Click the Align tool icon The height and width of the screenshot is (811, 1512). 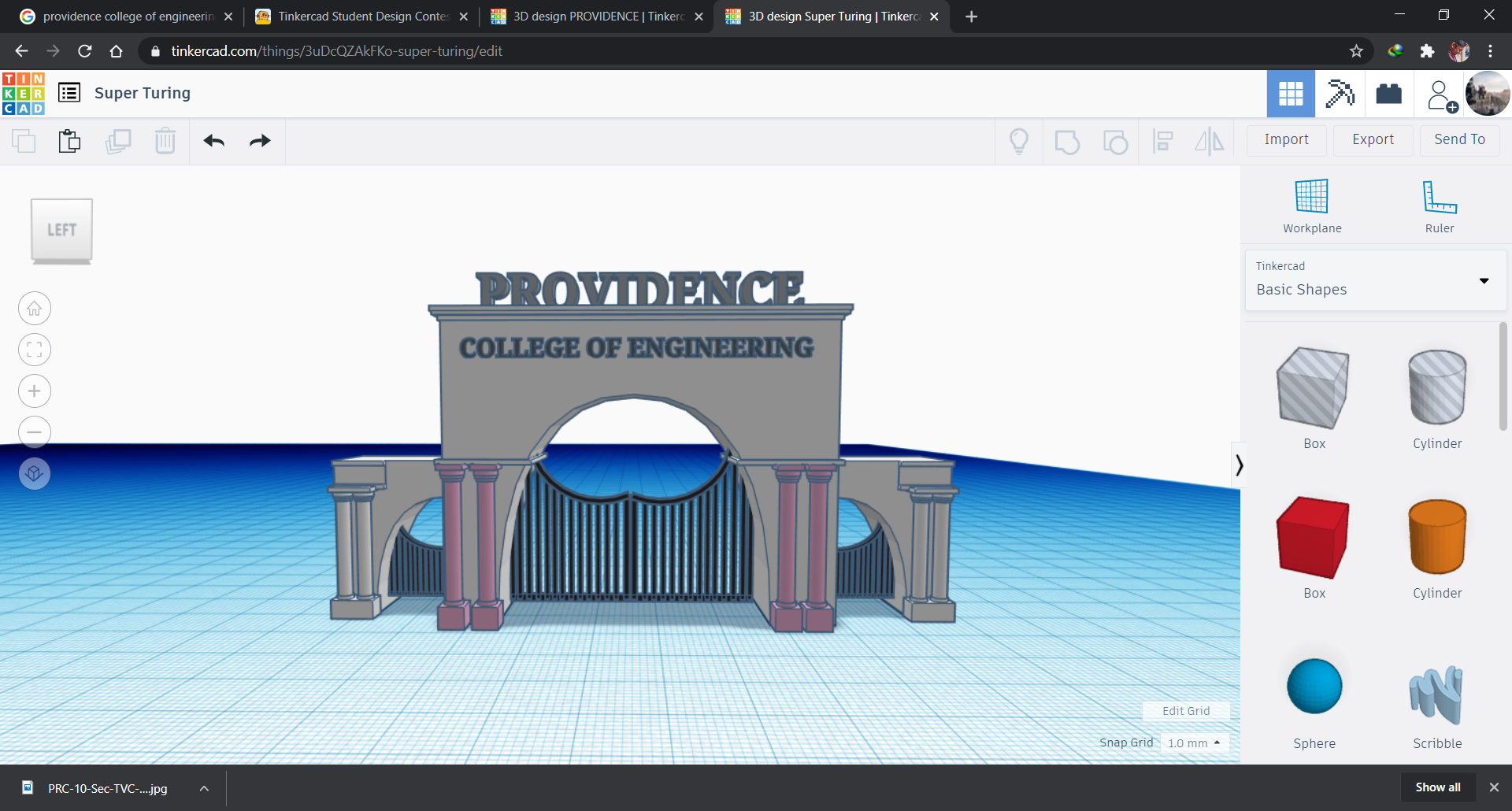coord(1162,141)
